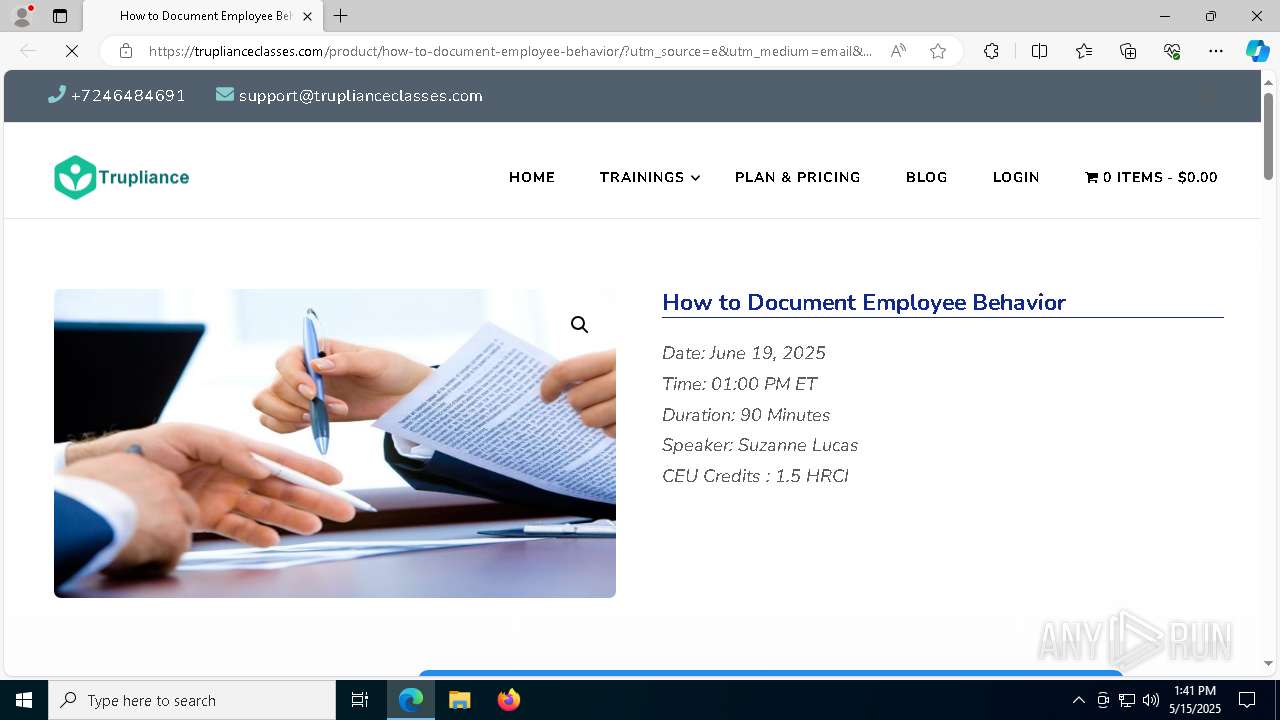The height and width of the screenshot is (720, 1280).
Task: Select Speaker: Suzanne Lucas text
Action: point(760,445)
